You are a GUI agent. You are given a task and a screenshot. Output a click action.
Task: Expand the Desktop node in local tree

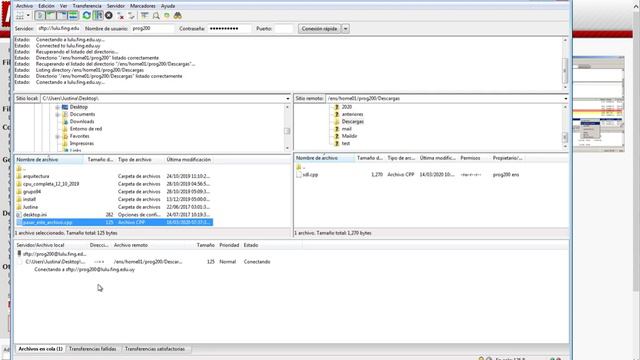coord(58,107)
